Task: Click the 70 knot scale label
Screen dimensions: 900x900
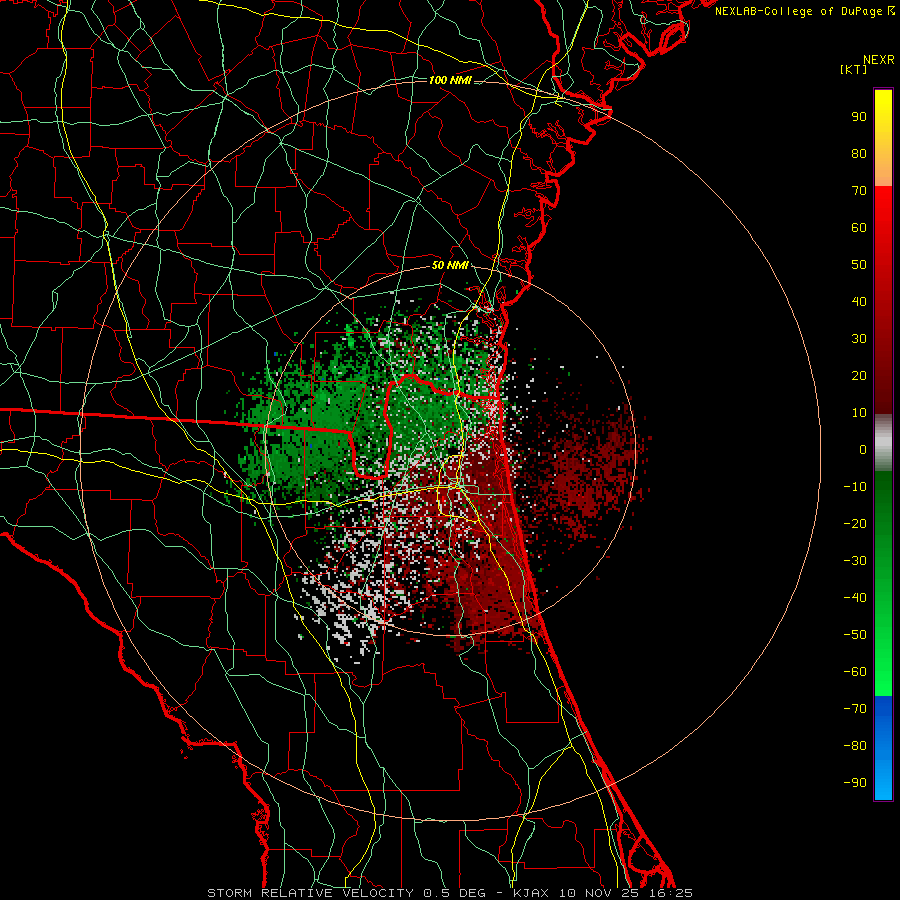Action: click(x=859, y=191)
